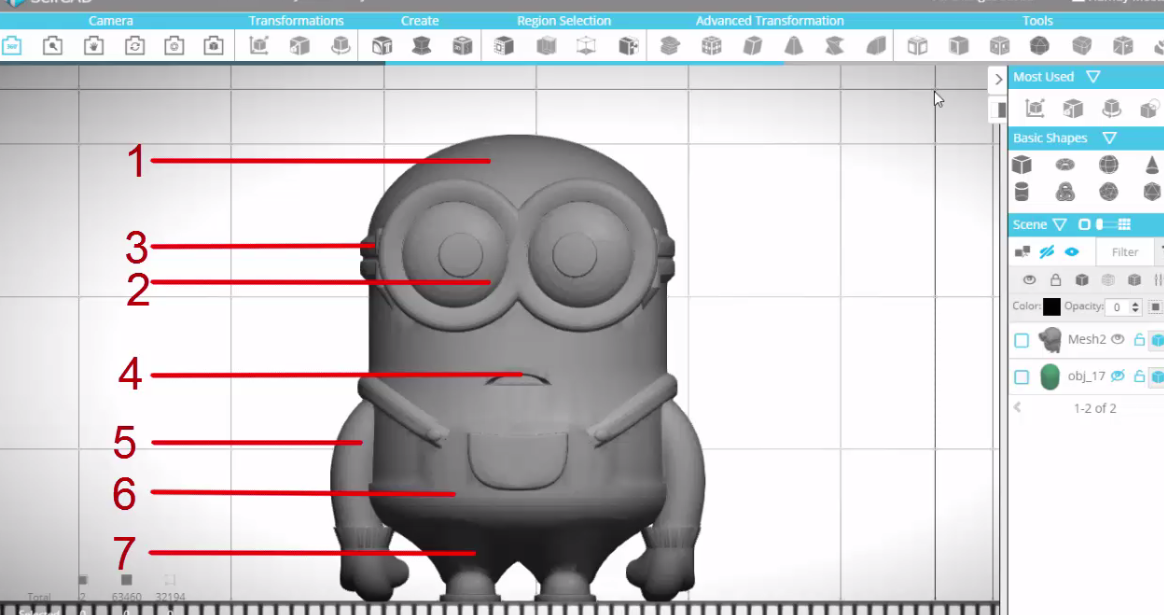The width and height of the screenshot is (1164, 615).
Task: Select the Move tool in Transformations toolbar
Action: [x=259, y=46]
